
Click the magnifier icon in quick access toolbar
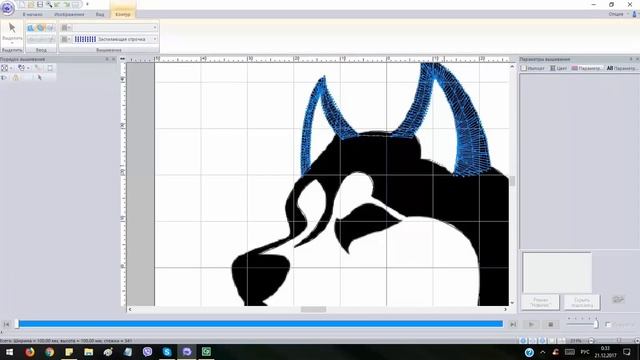tap(49, 4)
